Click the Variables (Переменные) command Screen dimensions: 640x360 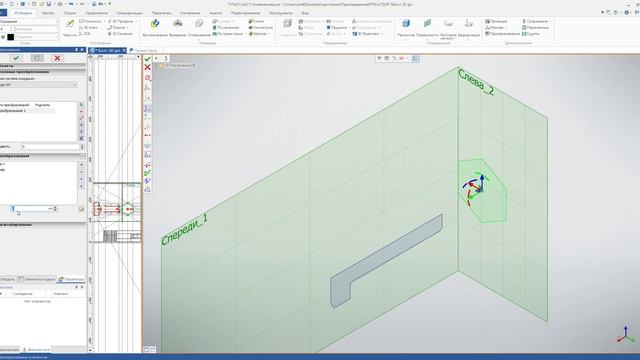coord(535,27)
